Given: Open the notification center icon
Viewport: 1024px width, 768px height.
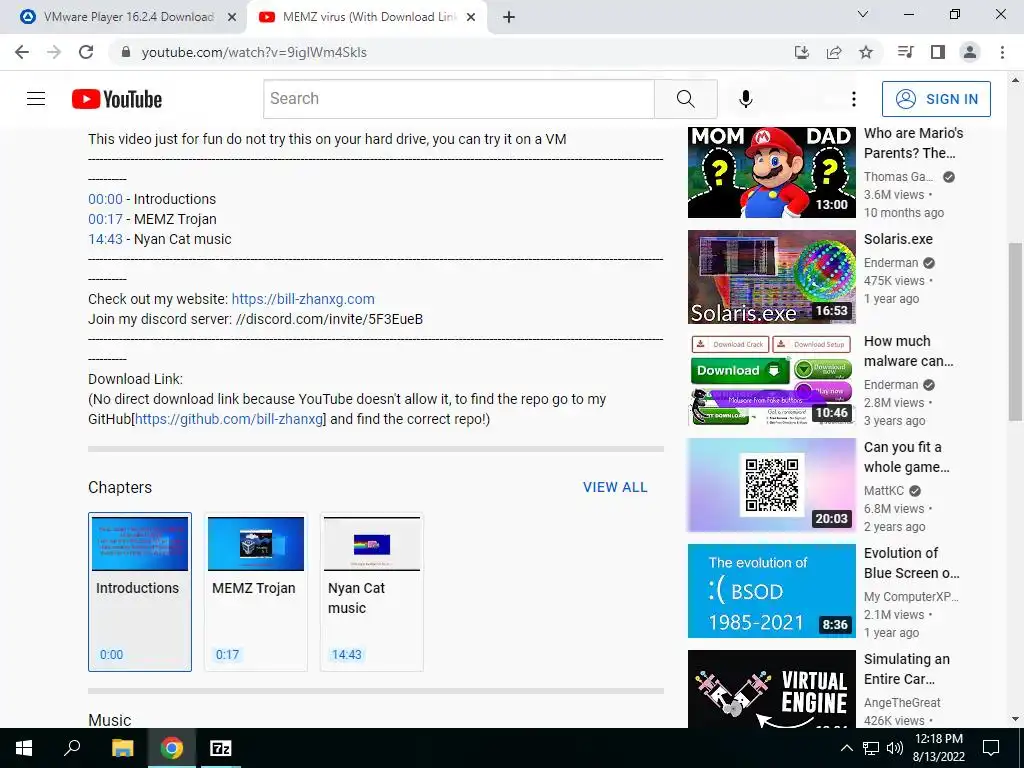Looking at the screenshot, I should 991,748.
